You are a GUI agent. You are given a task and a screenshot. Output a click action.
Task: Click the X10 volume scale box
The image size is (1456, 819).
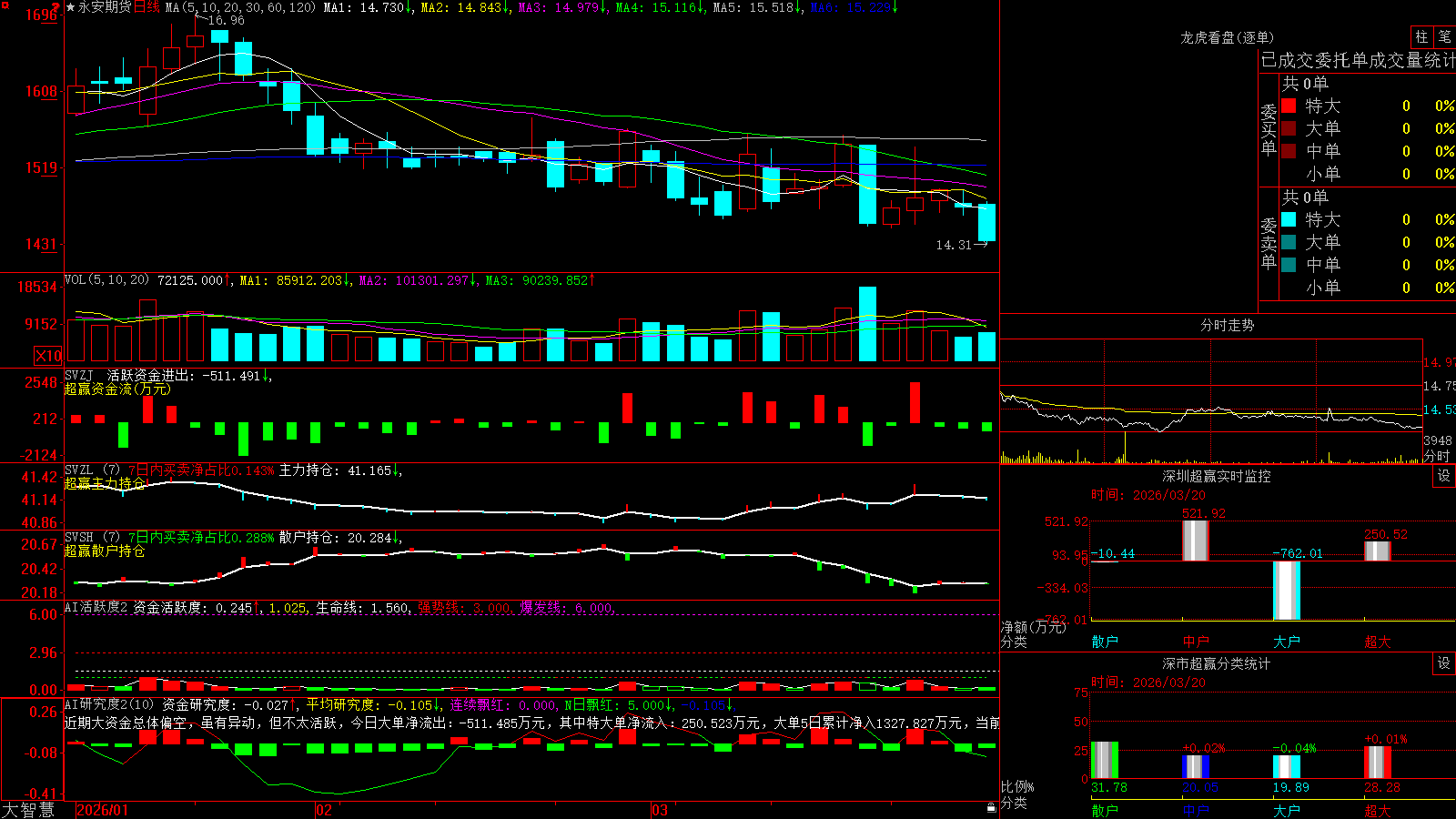(x=48, y=356)
